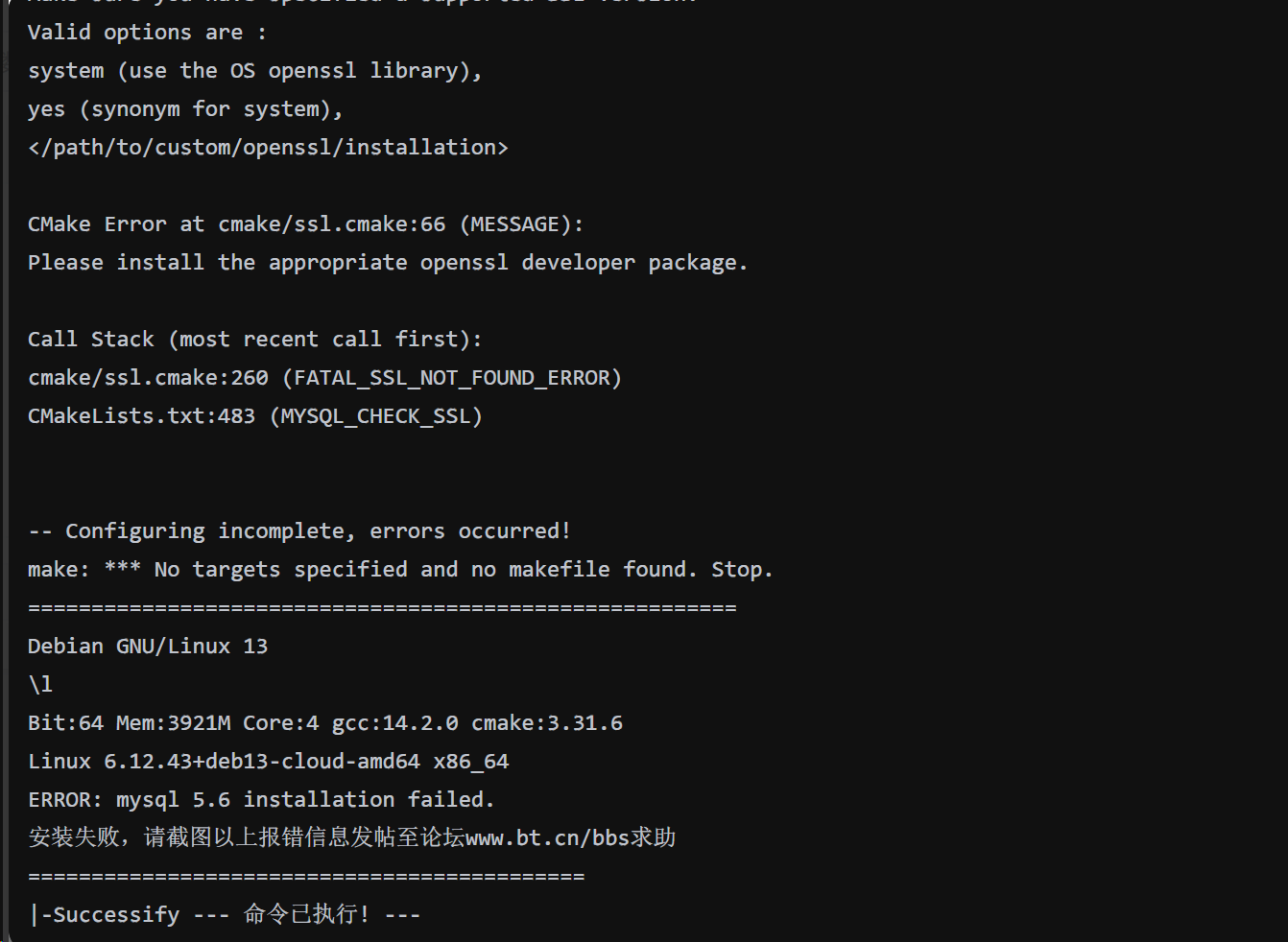1288x942 pixels.
Task: Click the "Valid options are :" line
Action: click(x=147, y=33)
